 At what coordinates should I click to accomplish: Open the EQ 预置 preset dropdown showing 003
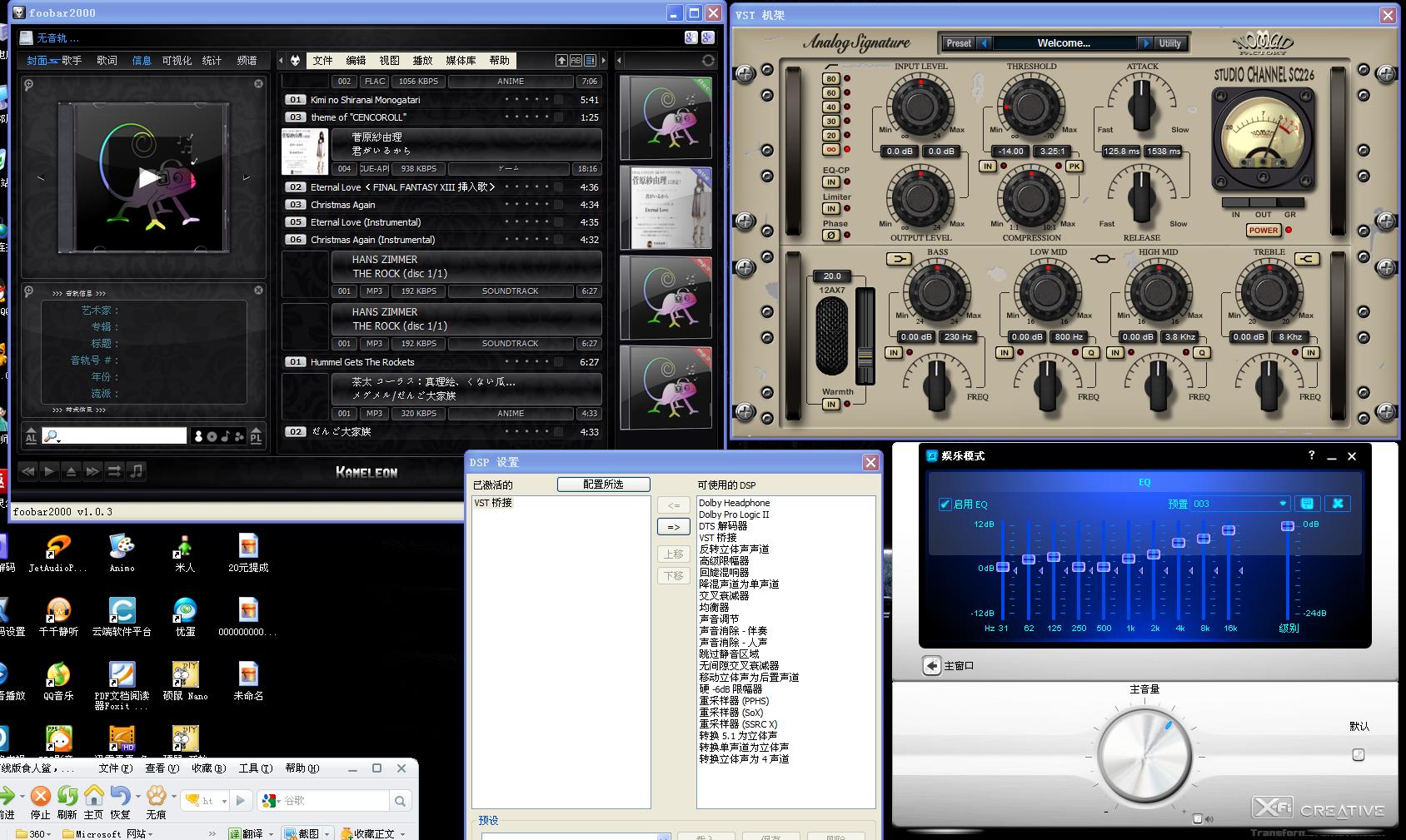(1240, 504)
